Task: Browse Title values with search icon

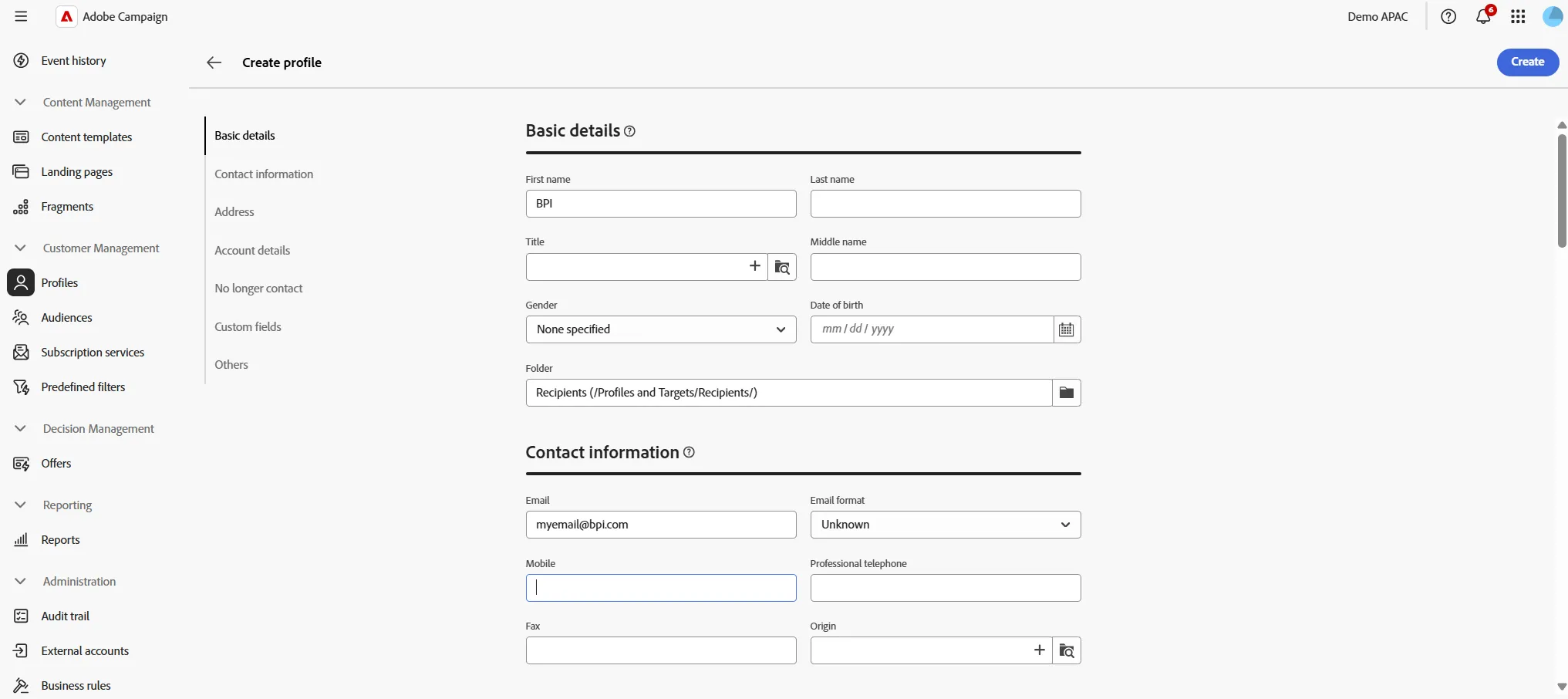Action: coord(782,267)
